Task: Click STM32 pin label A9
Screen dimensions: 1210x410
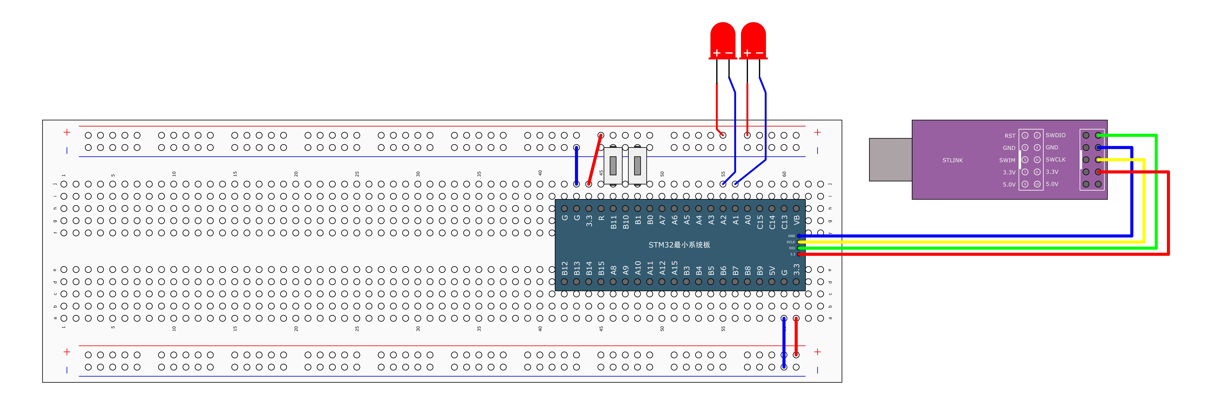Action: 626,270
